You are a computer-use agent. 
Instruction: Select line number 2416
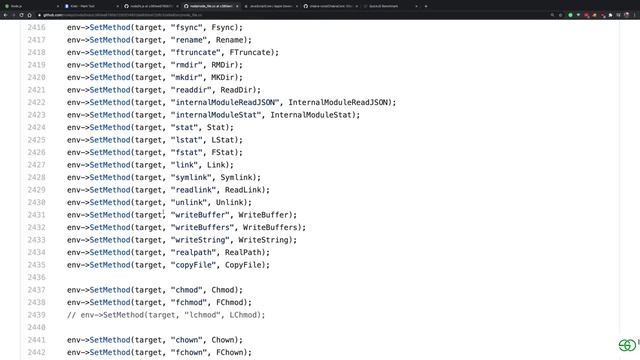click(x=36, y=27)
